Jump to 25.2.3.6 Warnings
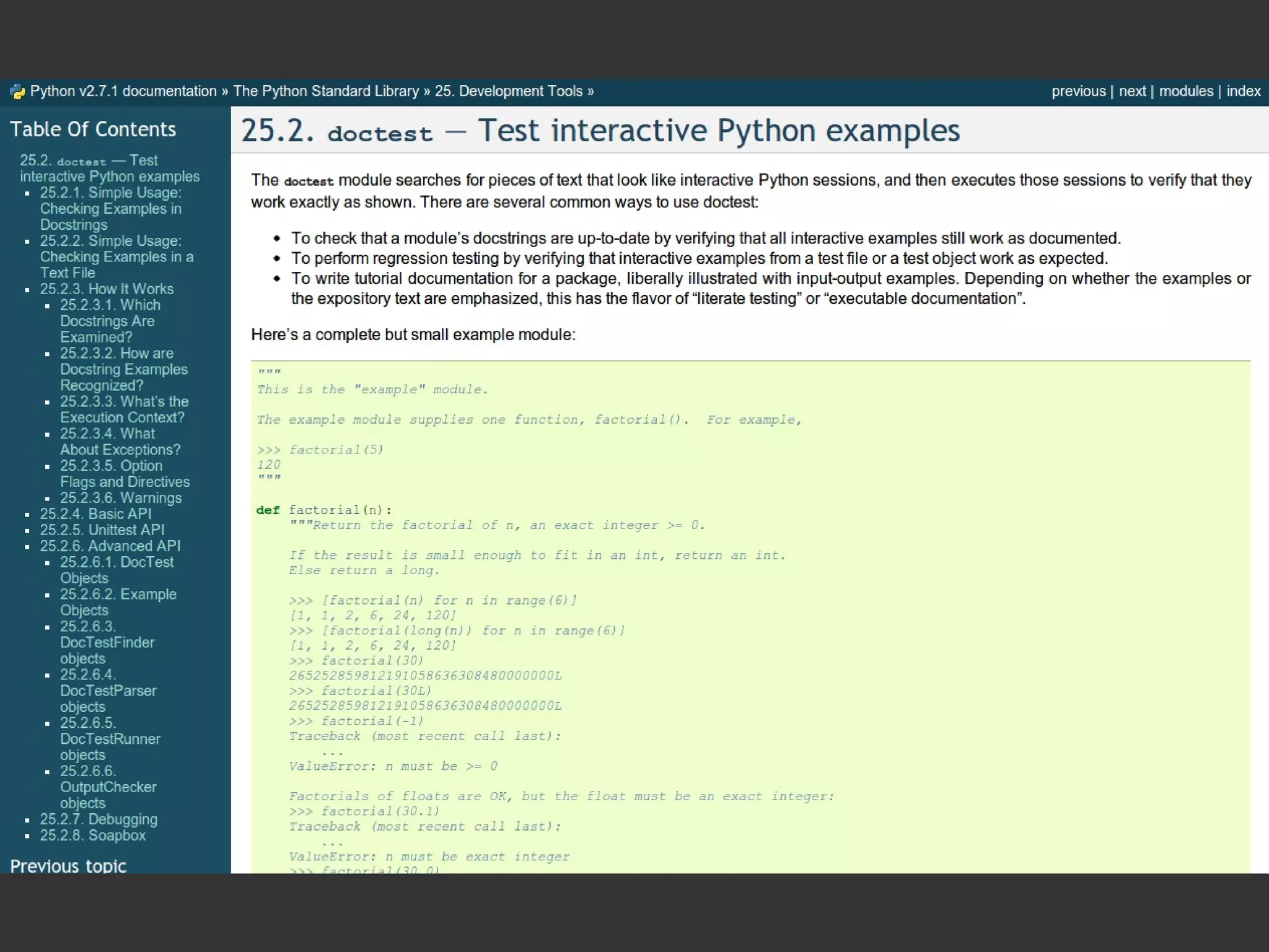This screenshot has width=1269, height=952. (x=120, y=498)
